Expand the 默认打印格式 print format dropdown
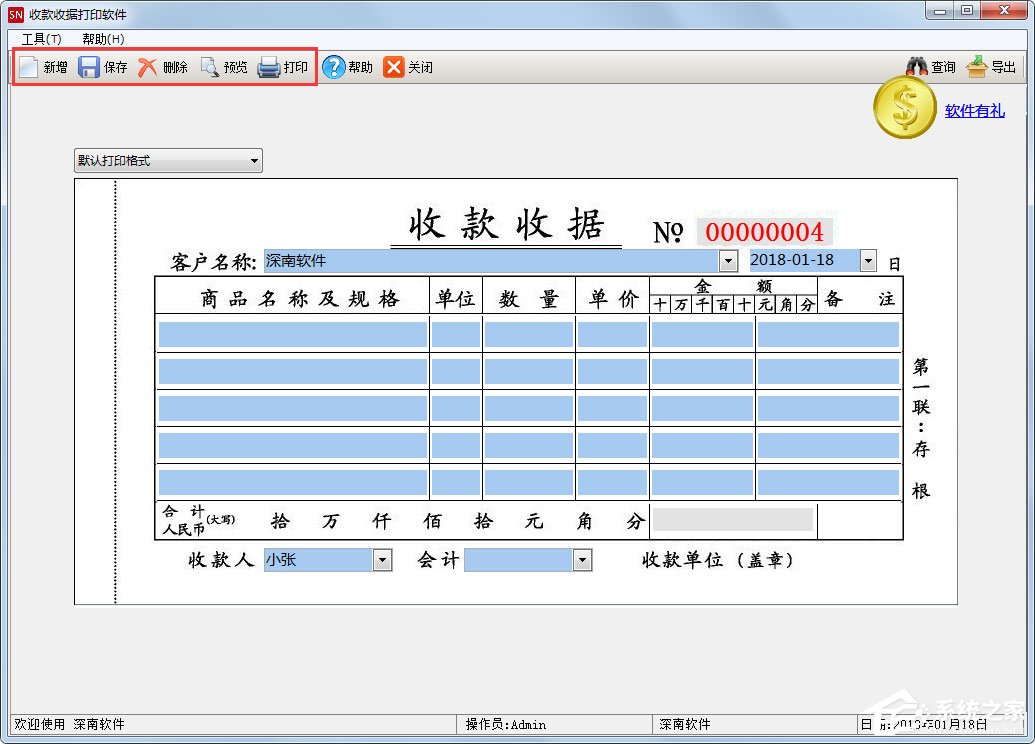The width and height of the screenshot is (1035, 744). pyautogui.click(x=254, y=161)
